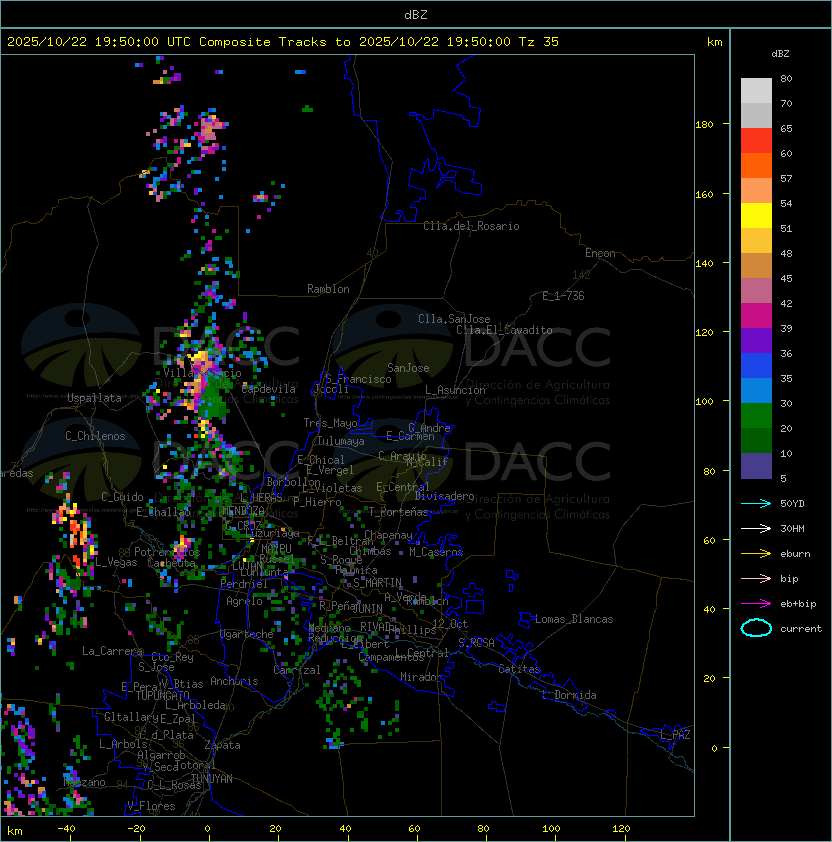Image resolution: width=832 pixels, height=842 pixels.
Task: Click the 140 km tick on right axis
Action: coord(704,263)
